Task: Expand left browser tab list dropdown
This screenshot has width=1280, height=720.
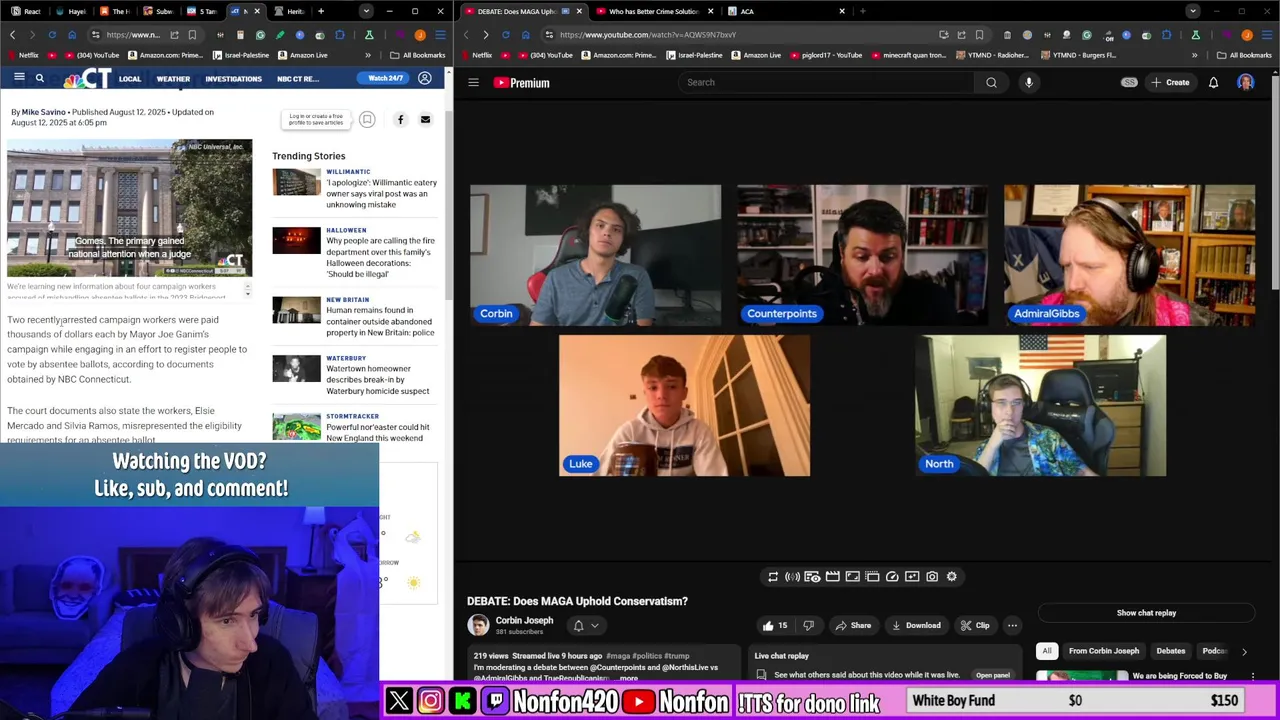Action: 365,11
